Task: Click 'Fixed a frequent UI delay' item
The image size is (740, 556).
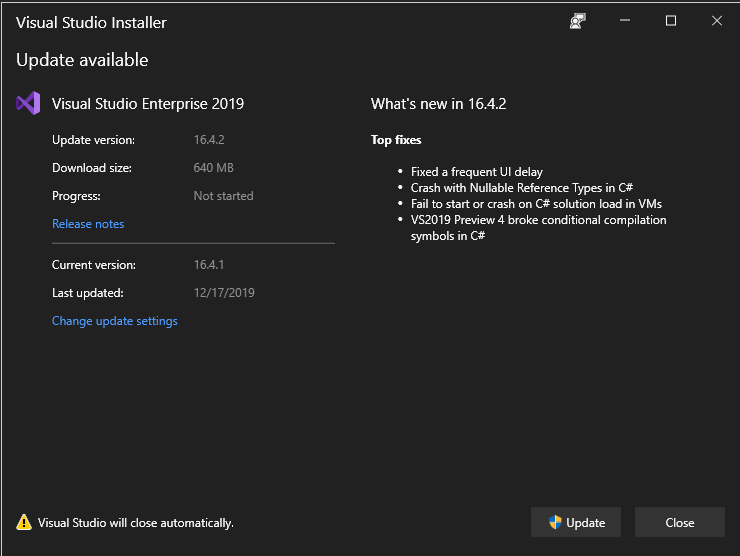Action: (x=477, y=172)
